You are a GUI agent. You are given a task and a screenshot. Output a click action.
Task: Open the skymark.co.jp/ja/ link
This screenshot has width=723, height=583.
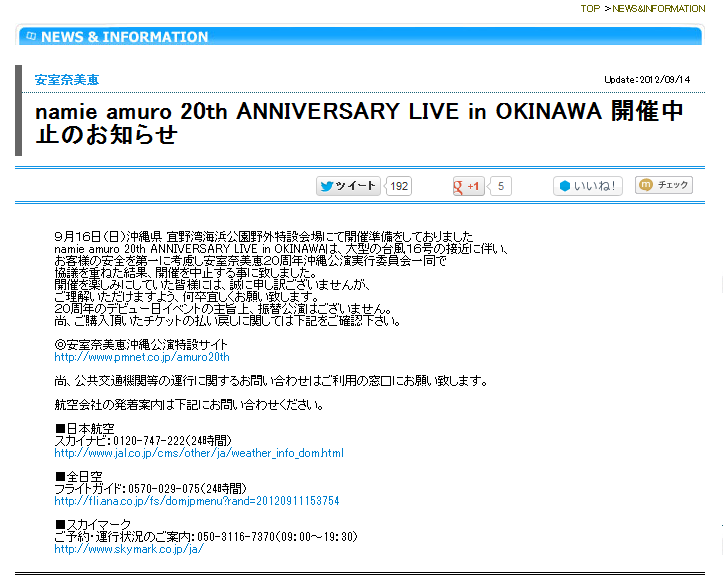pos(129,549)
